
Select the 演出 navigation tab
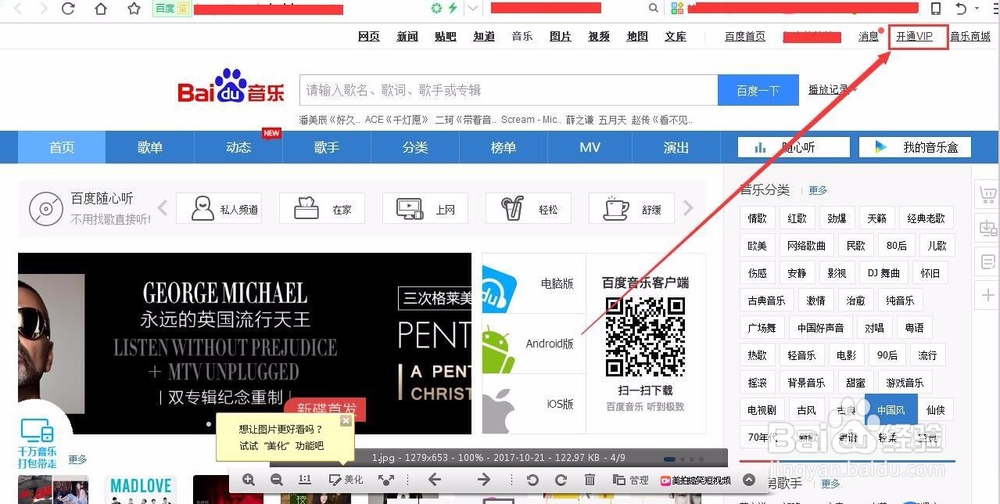pos(676,147)
